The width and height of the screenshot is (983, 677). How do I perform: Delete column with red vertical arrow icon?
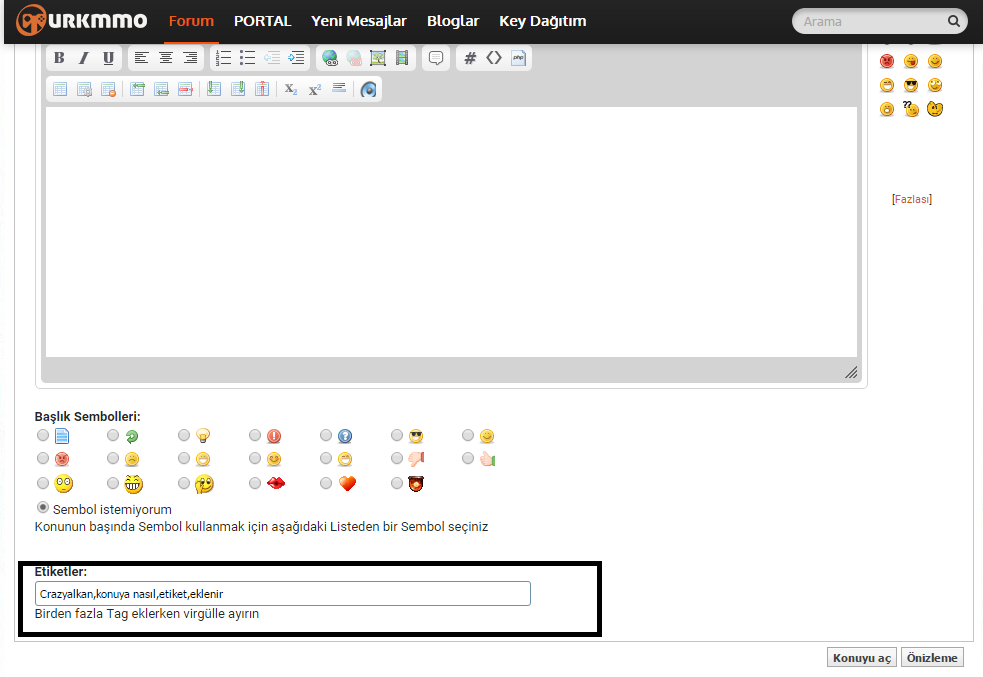pos(262,89)
